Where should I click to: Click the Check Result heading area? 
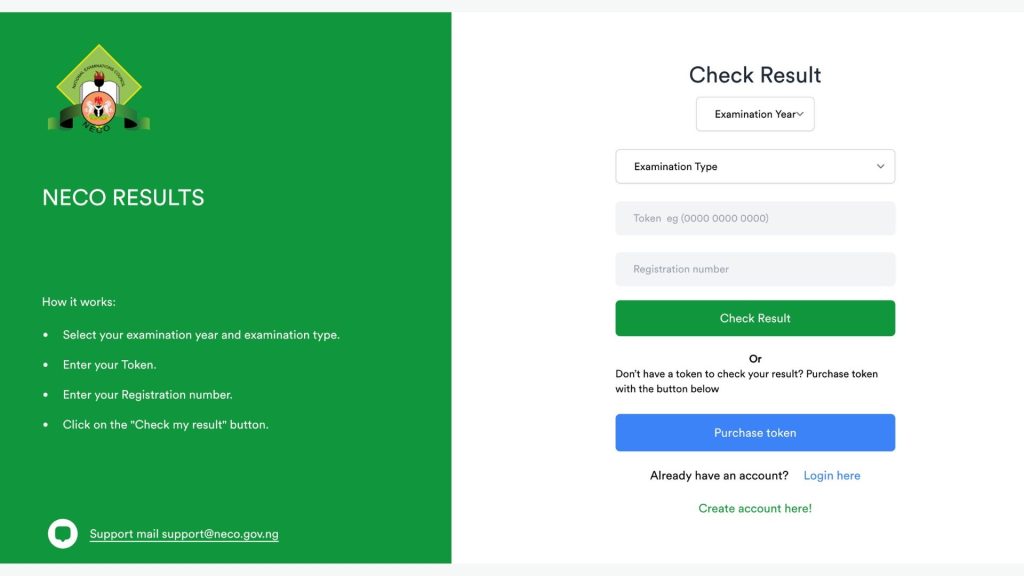pyautogui.click(x=755, y=74)
